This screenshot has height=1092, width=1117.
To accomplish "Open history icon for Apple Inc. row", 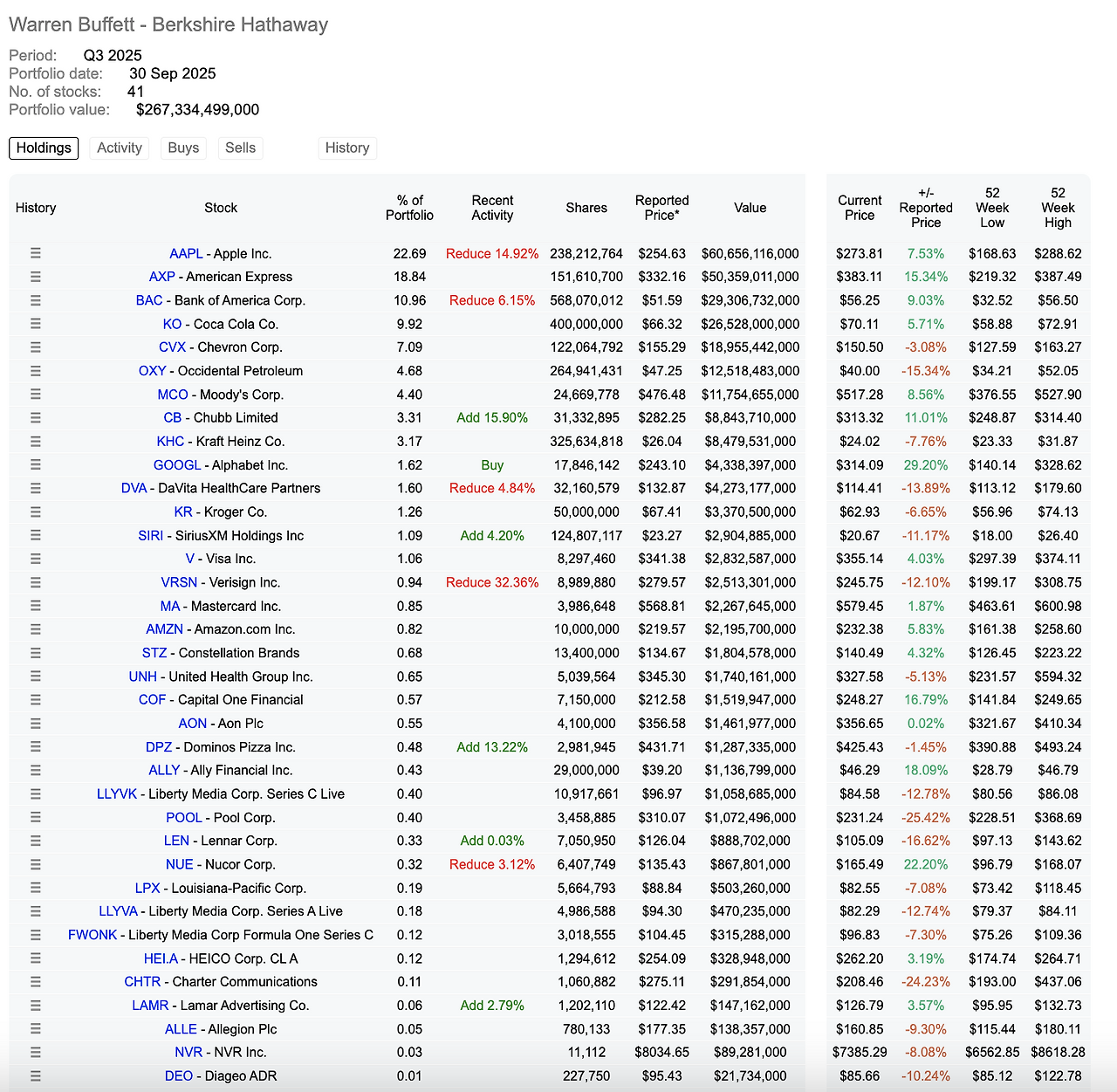I will pos(36,253).
